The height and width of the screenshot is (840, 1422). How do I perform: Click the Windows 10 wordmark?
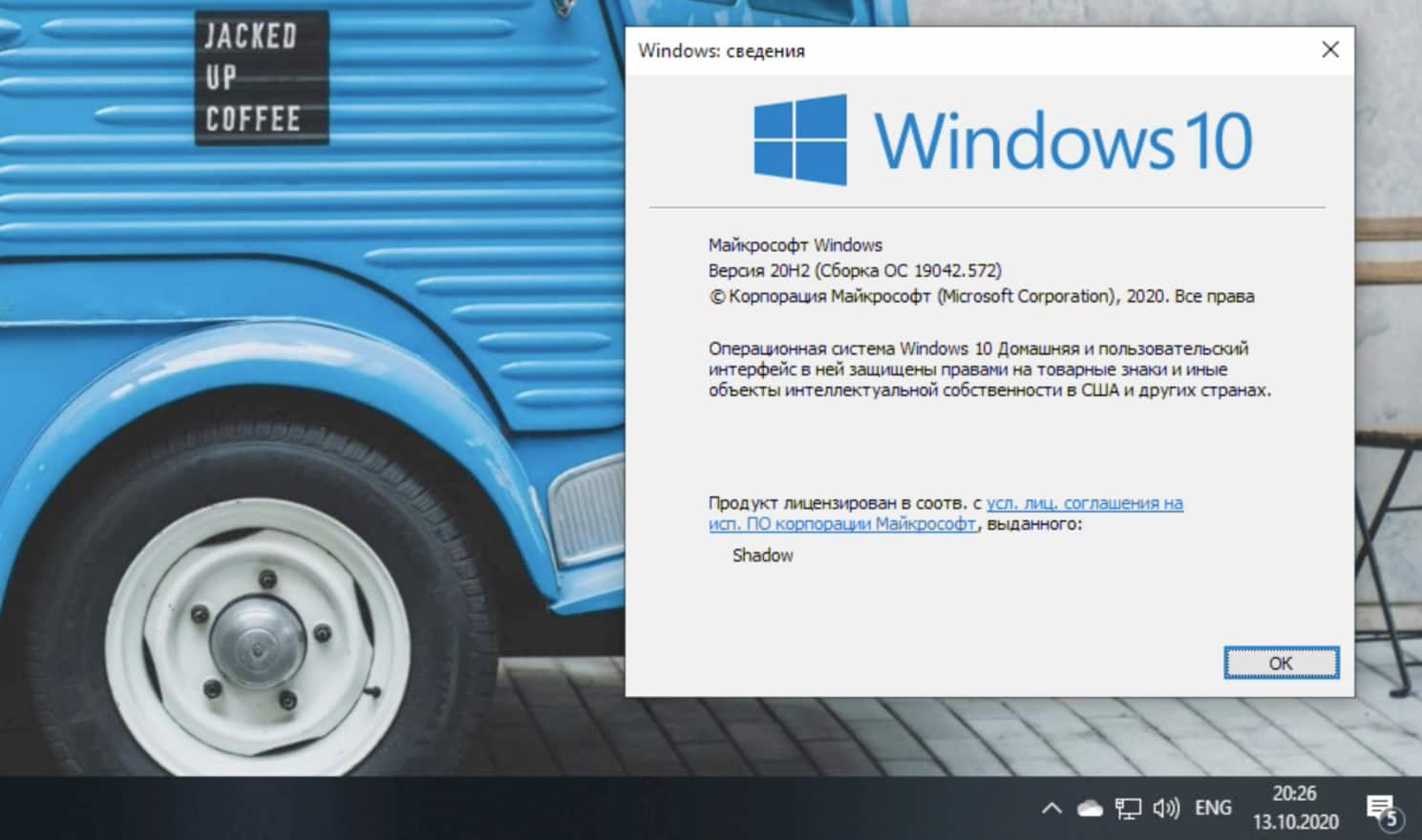(x=1062, y=141)
